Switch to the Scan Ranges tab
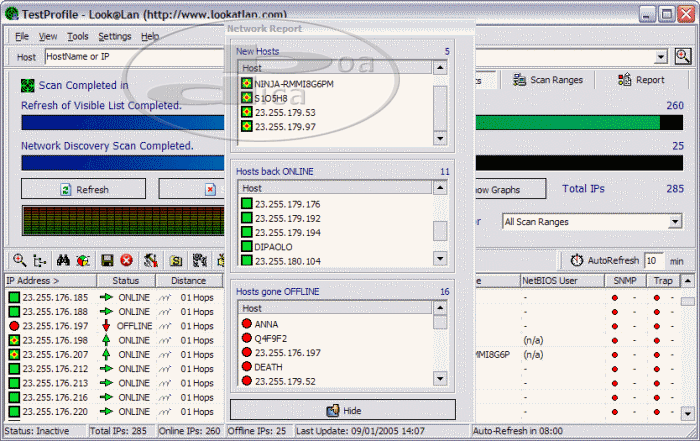Image resolution: width=700 pixels, height=441 pixels. [x=549, y=80]
